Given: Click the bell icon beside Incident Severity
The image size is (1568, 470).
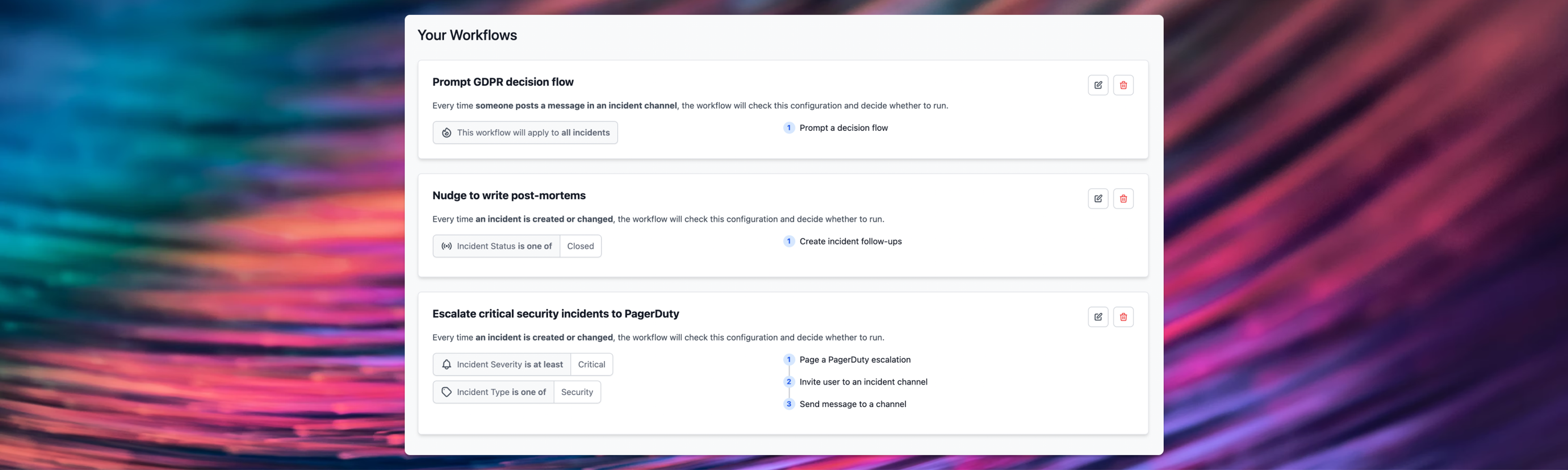Looking at the screenshot, I should 446,364.
